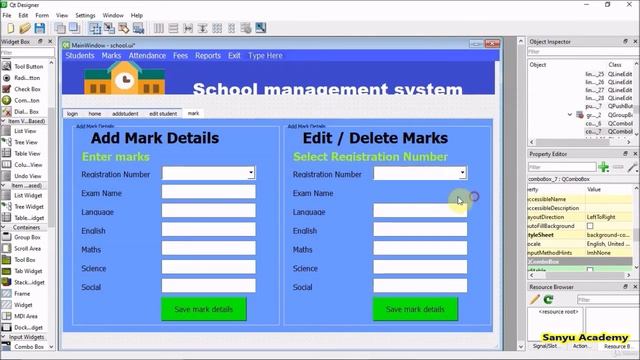Switch to the addstudent tab

tap(125, 113)
